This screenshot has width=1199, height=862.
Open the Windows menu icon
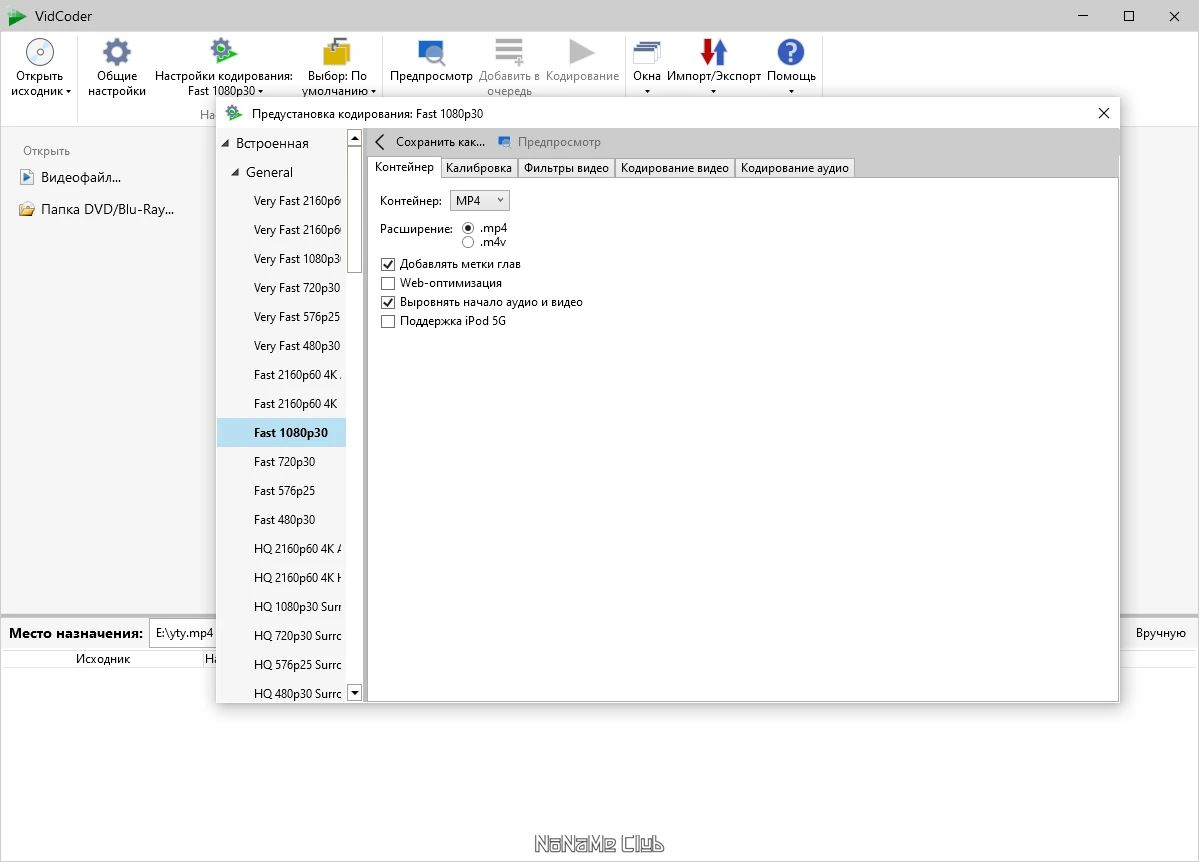647,52
